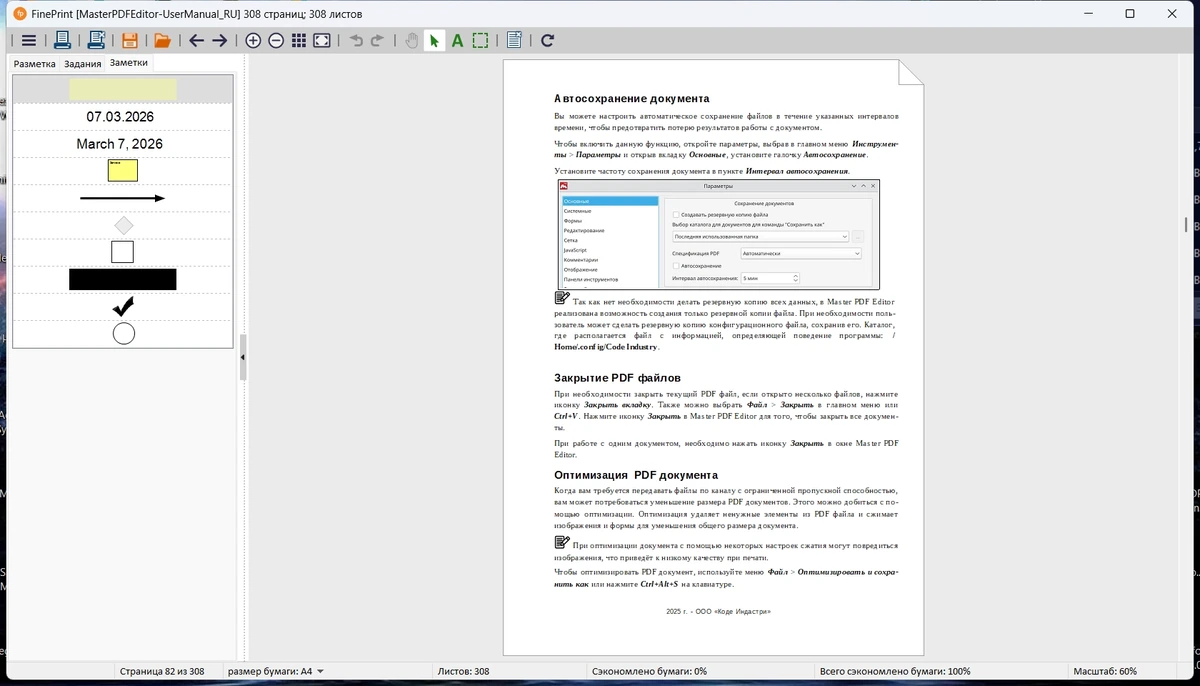Click the Закрытие PDF файлов heading
The image size is (1200, 686).
617,378
